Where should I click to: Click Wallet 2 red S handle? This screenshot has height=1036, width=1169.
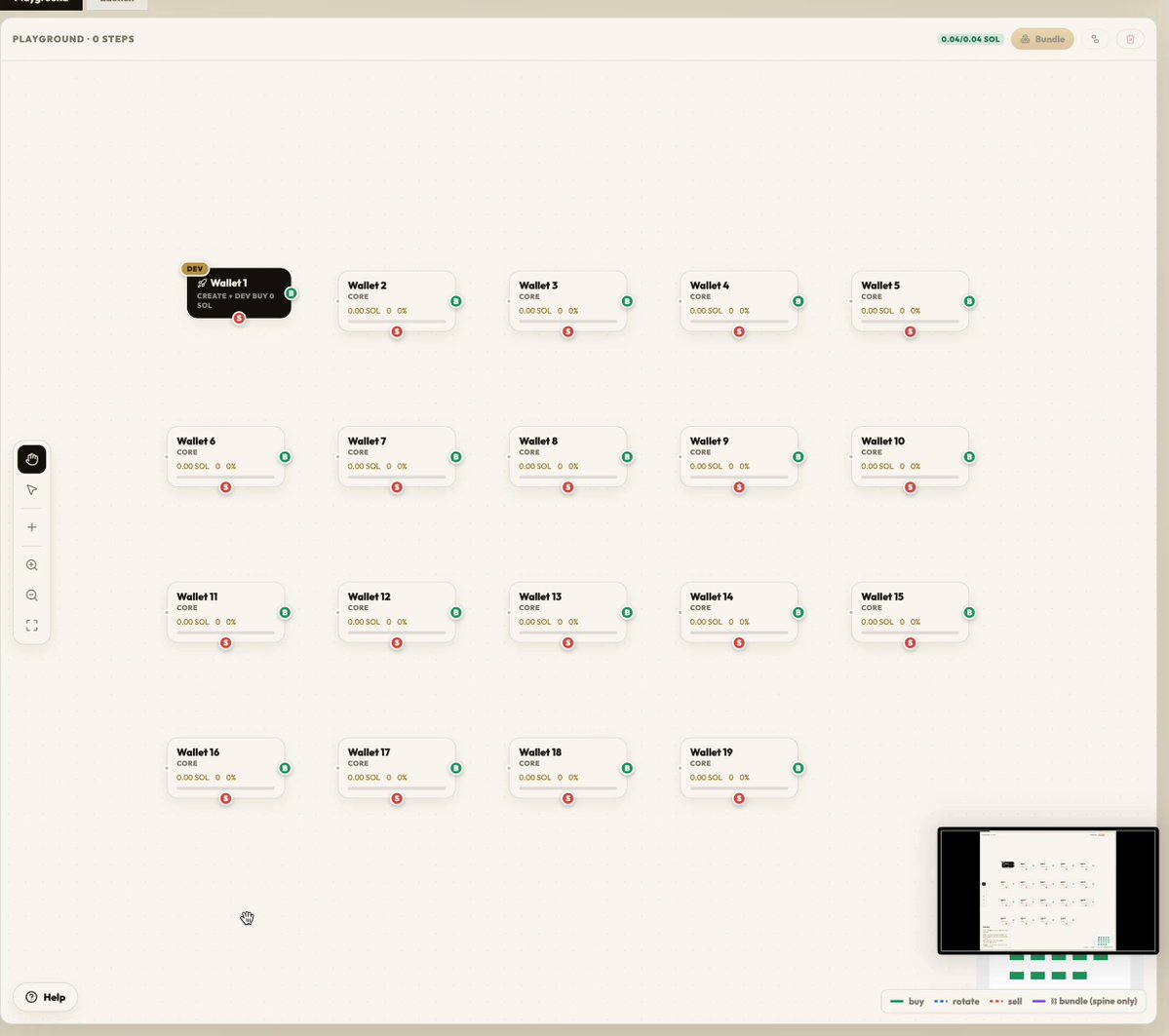(397, 331)
